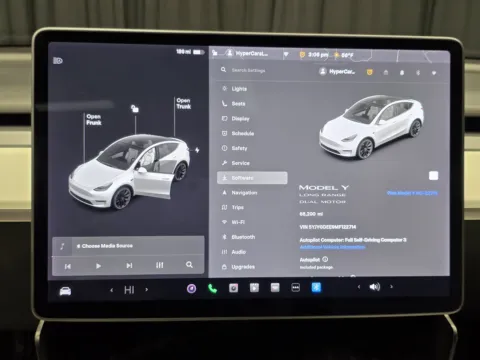This screenshot has width=480, height=360.
Task: Tap Open Frunk
Action: tap(94, 119)
